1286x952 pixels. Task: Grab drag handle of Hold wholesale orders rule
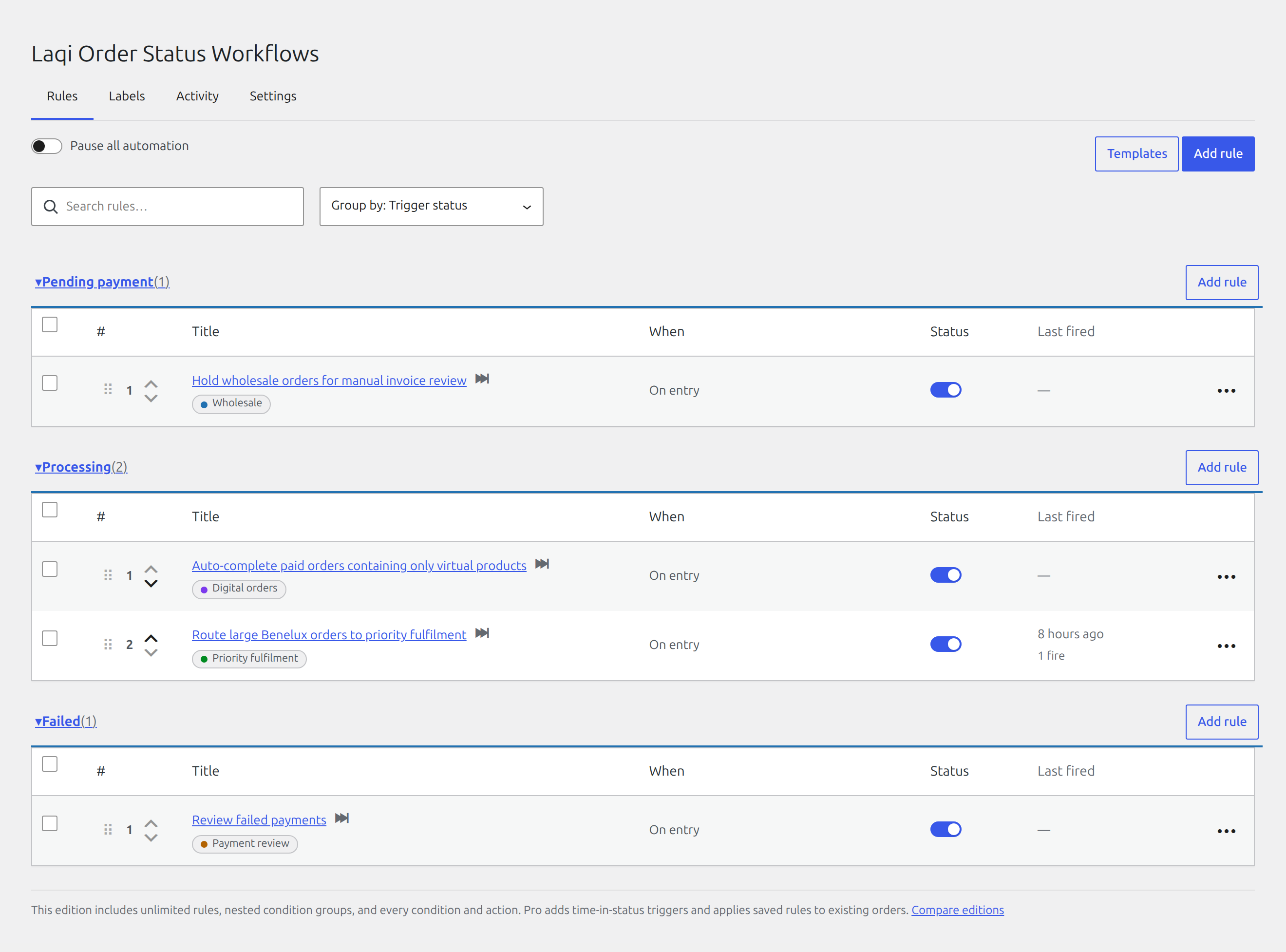(x=108, y=390)
